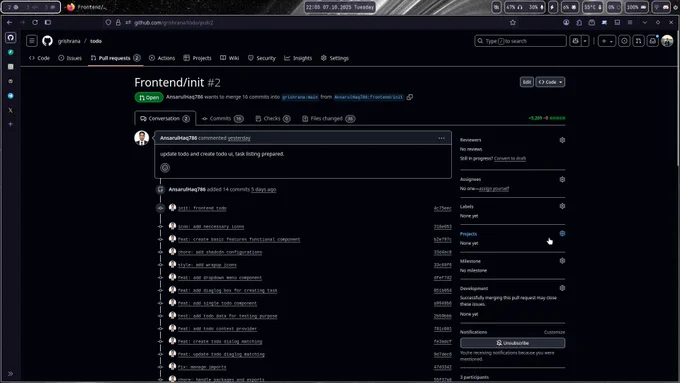Click the GitHub Octocat logo
Viewport: 680px width, 383px height.
47,41
